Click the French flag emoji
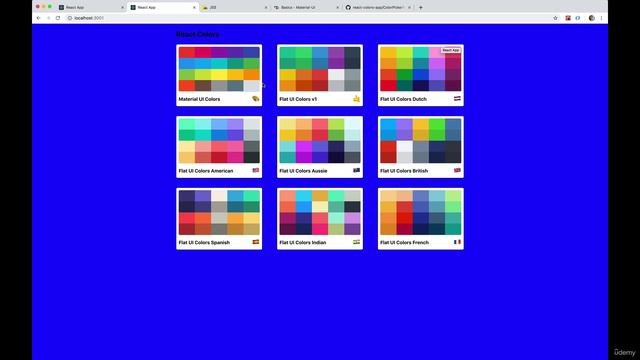 [x=457, y=242]
